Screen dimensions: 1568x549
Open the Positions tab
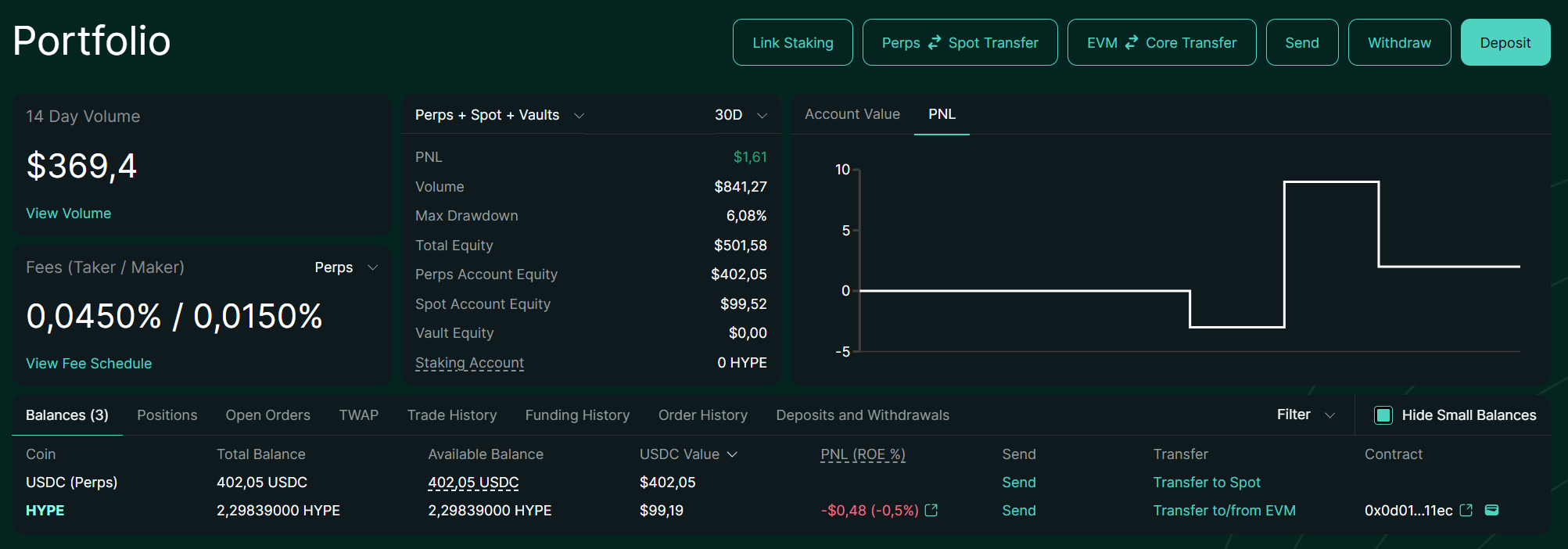[x=167, y=415]
